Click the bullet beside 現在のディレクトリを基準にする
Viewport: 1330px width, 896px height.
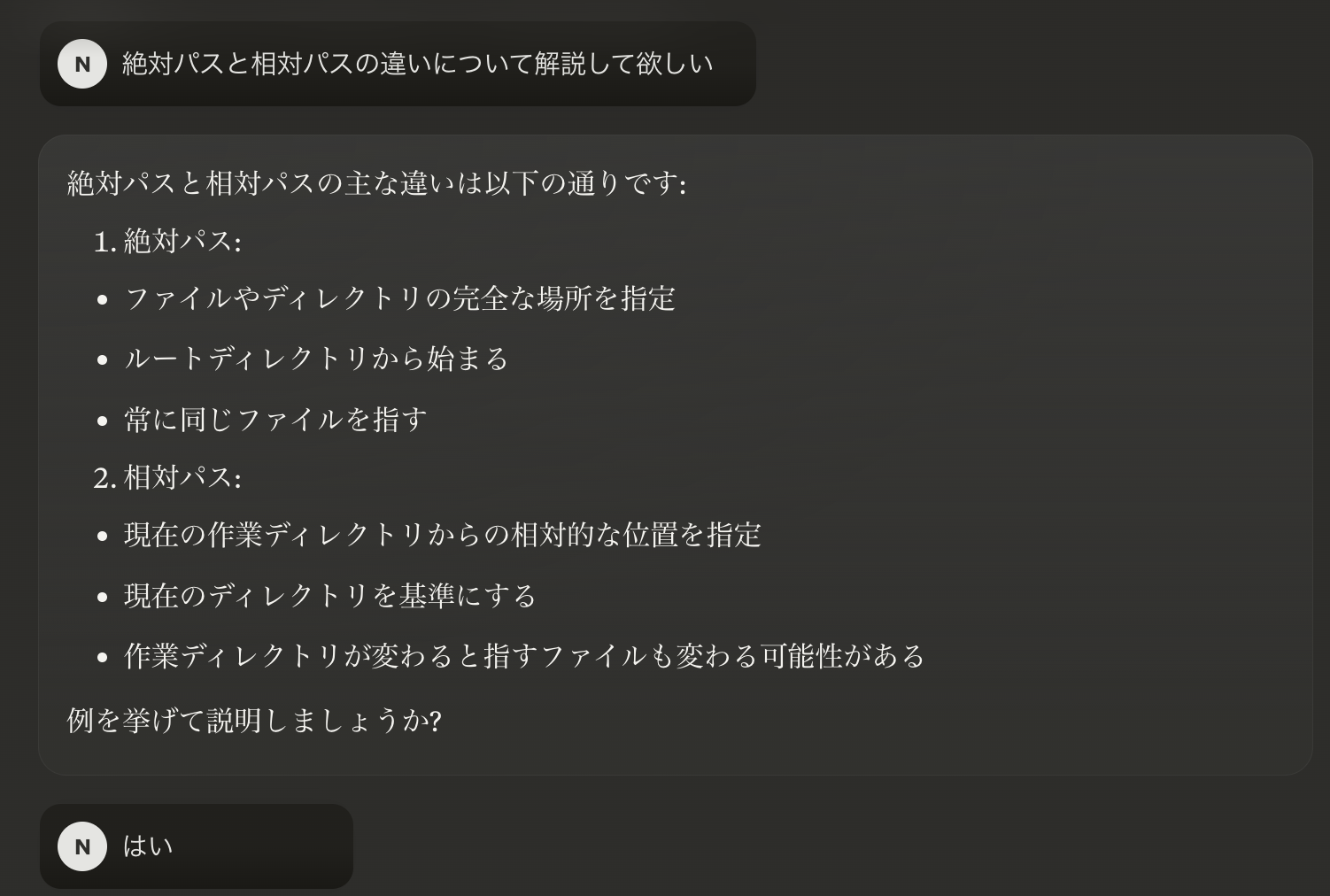coord(100,597)
